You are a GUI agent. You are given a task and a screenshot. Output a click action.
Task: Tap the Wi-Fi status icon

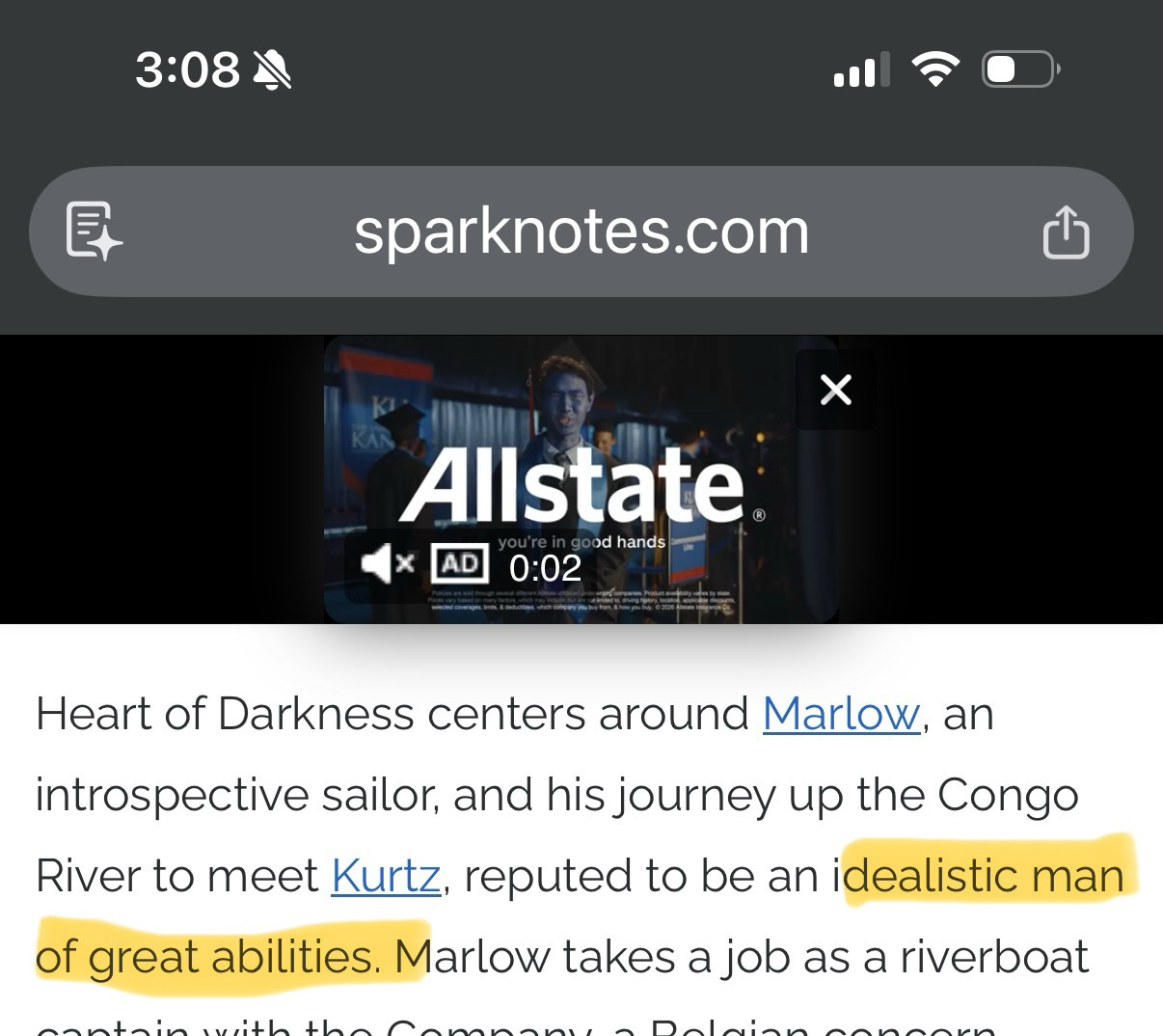click(x=934, y=69)
